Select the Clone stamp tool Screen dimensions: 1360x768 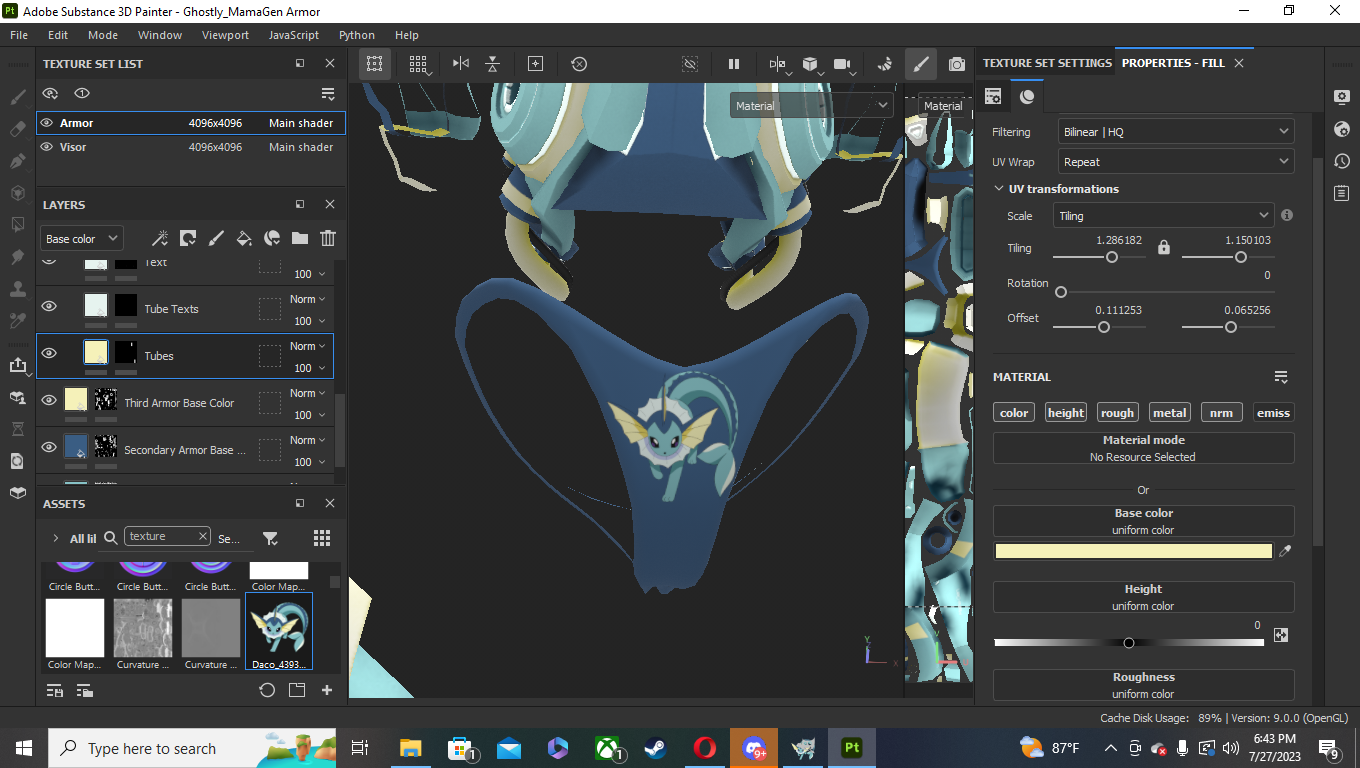pos(17,289)
